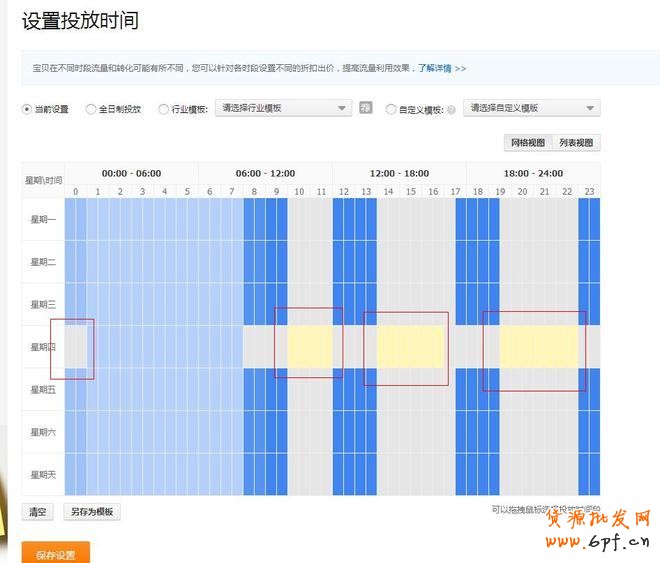Open the 请选择行业模板 dropdown

[284, 108]
